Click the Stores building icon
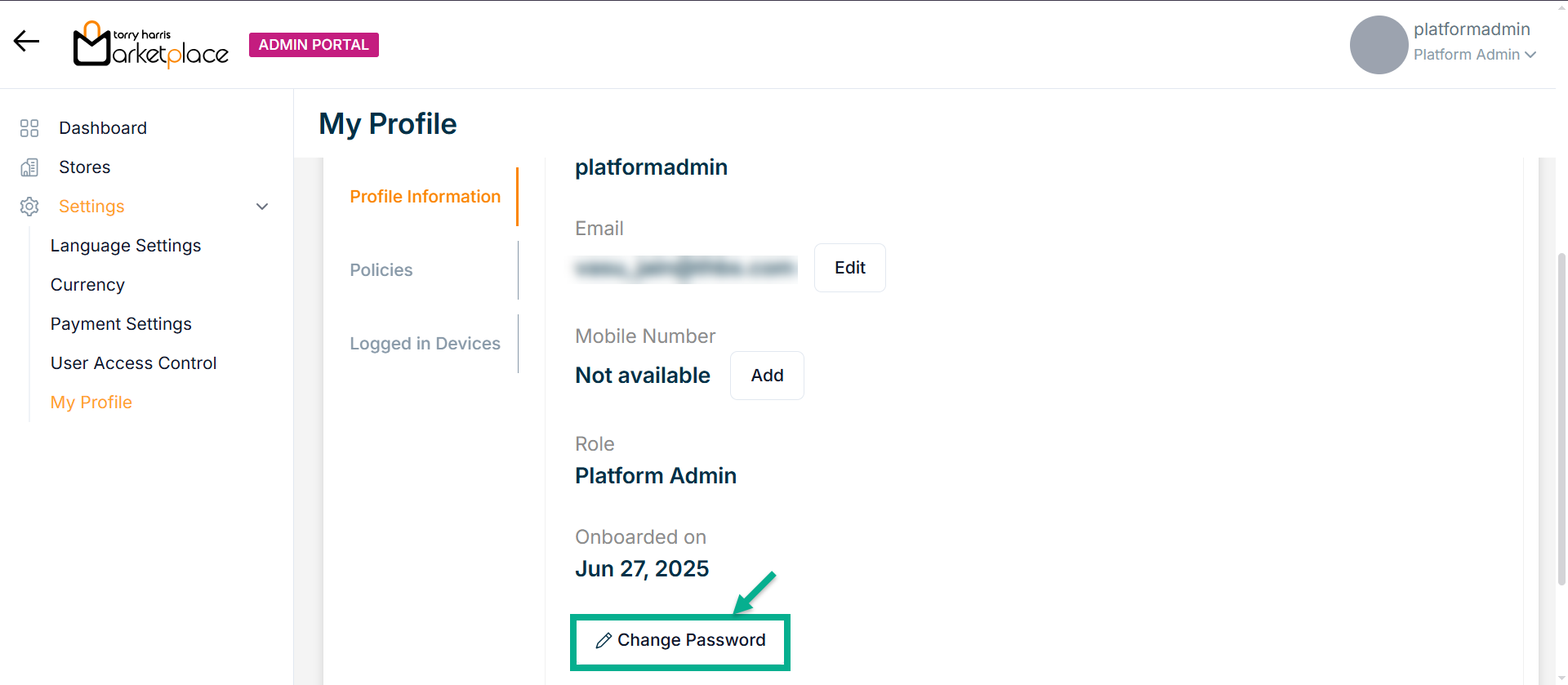Image resolution: width=1568 pixels, height=685 pixels. click(x=29, y=167)
